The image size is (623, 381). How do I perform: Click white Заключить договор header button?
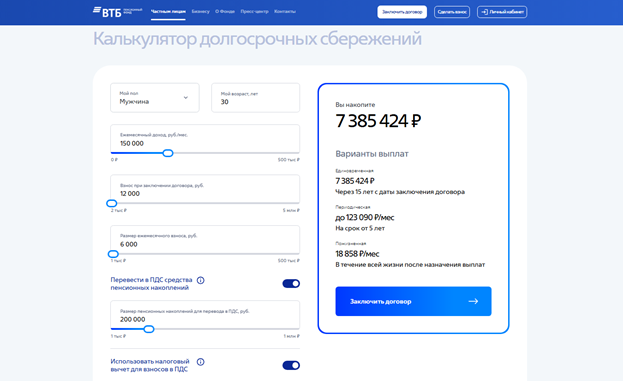point(402,12)
